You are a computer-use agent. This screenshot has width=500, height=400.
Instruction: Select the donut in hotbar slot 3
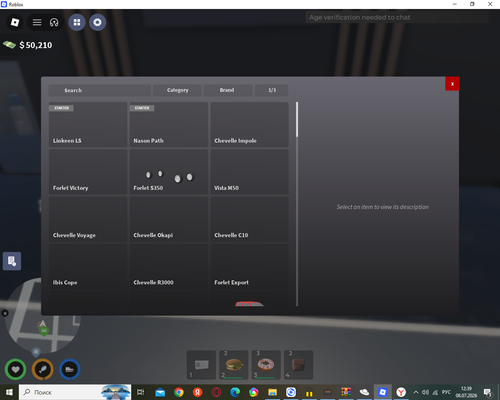[266, 365]
